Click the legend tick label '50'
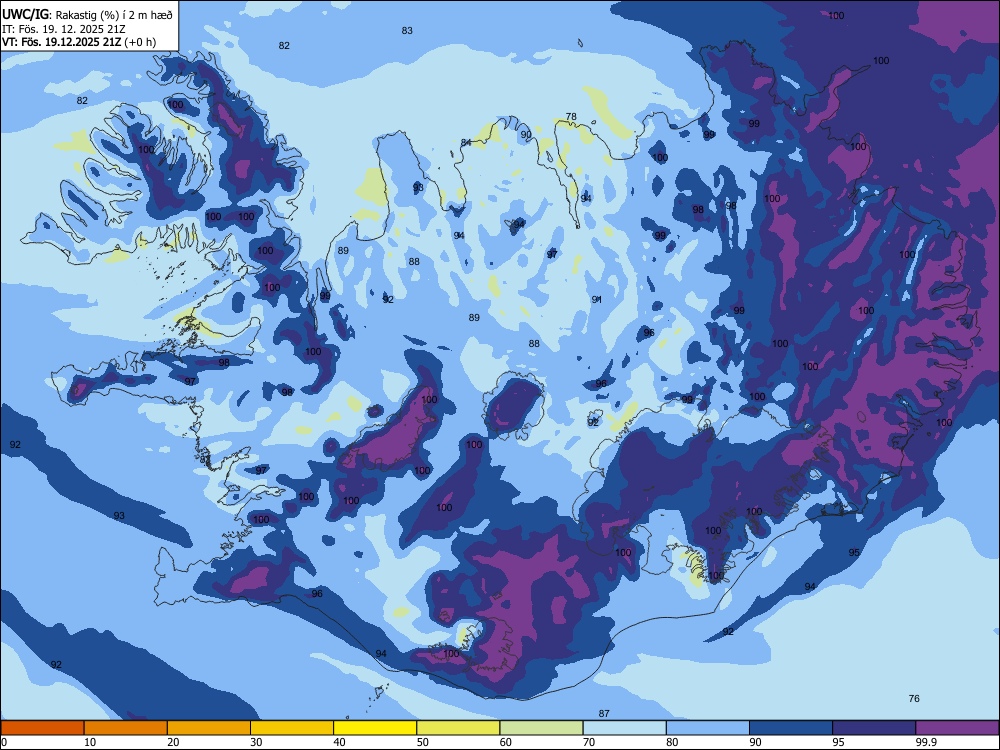The height and width of the screenshot is (750, 1000). click(x=423, y=742)
